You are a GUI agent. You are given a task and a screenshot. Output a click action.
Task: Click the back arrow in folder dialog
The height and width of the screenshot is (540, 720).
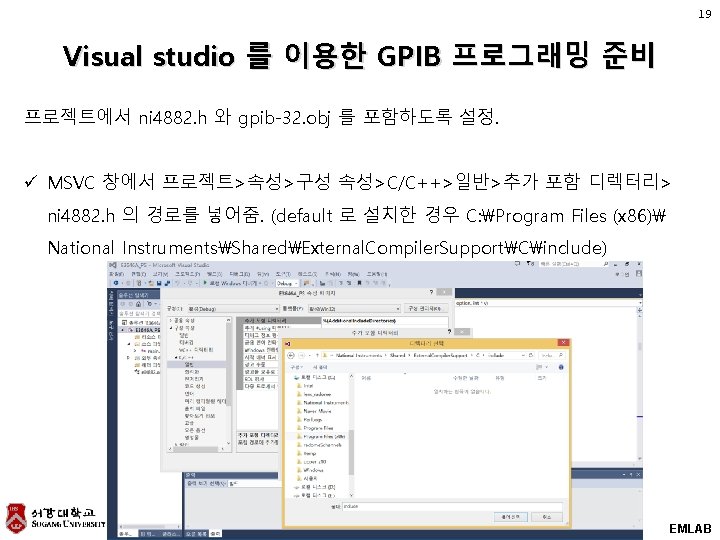pos(291,355)
